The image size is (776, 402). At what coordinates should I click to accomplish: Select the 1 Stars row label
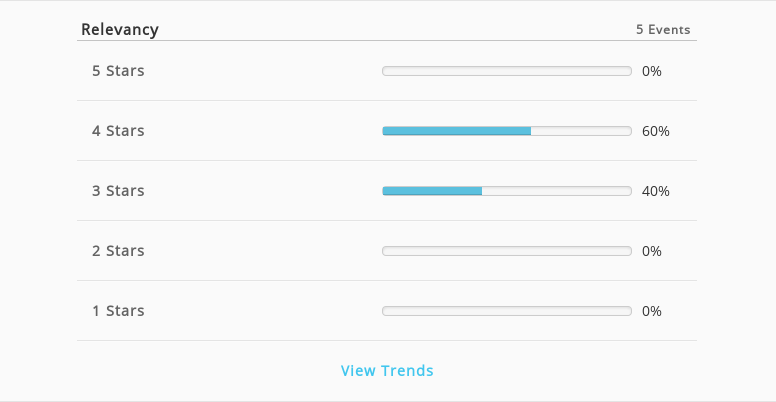(x=118, y=310)
